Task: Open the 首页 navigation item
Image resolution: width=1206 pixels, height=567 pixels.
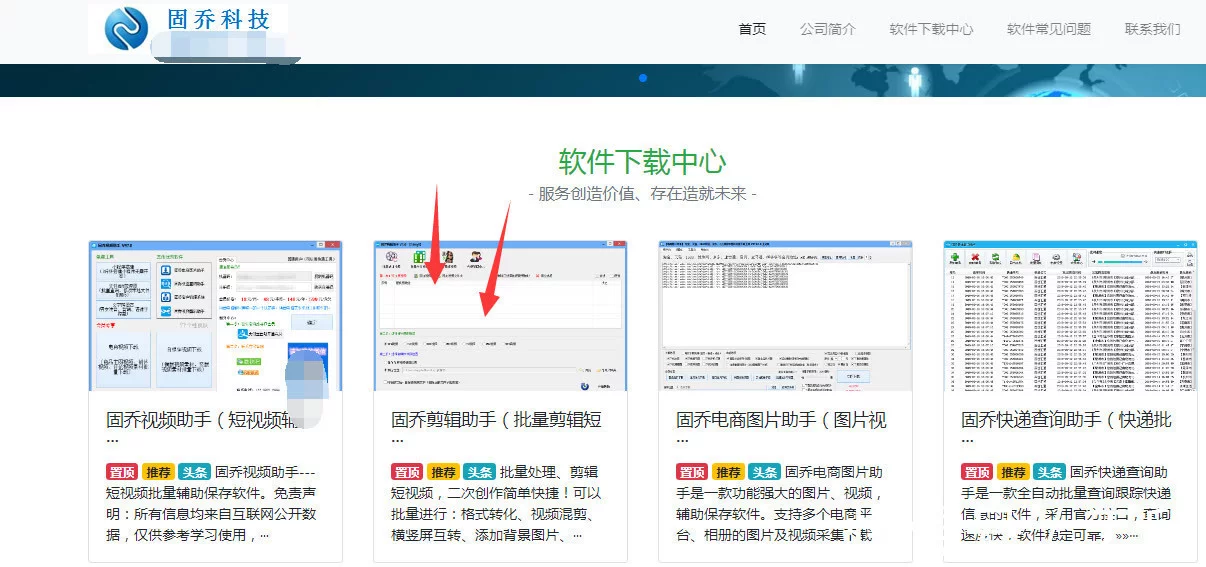Action: coord(752,29)
